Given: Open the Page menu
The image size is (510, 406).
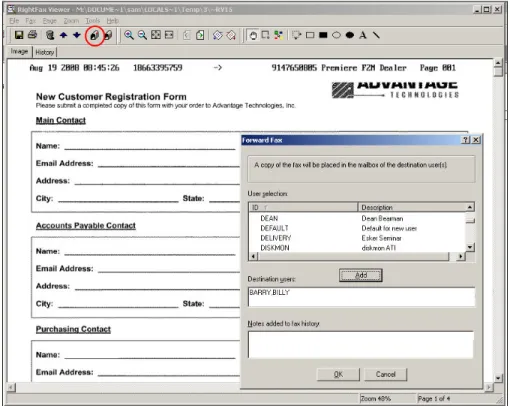Looking at the screenshot, I should [50, 21].
